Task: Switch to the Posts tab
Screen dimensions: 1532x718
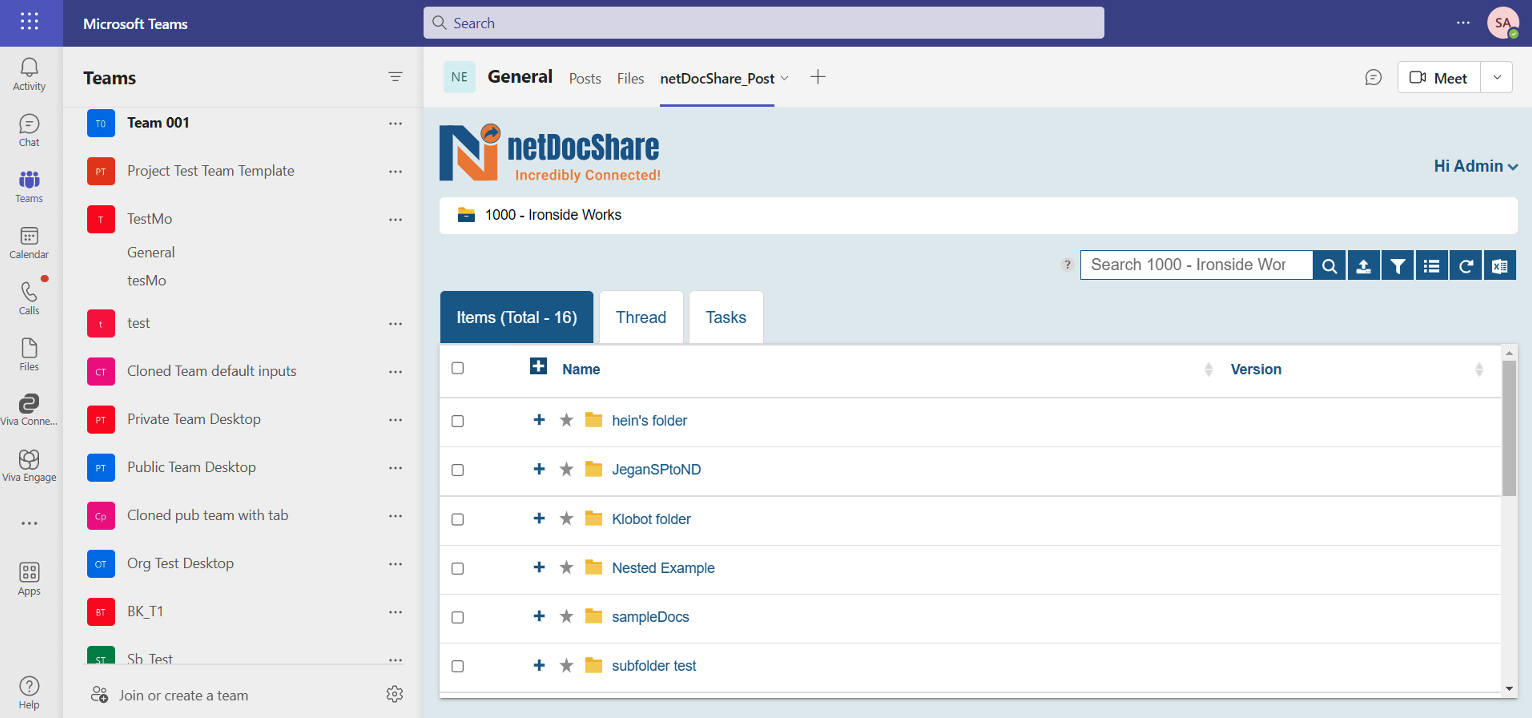Action: point(585,78)
